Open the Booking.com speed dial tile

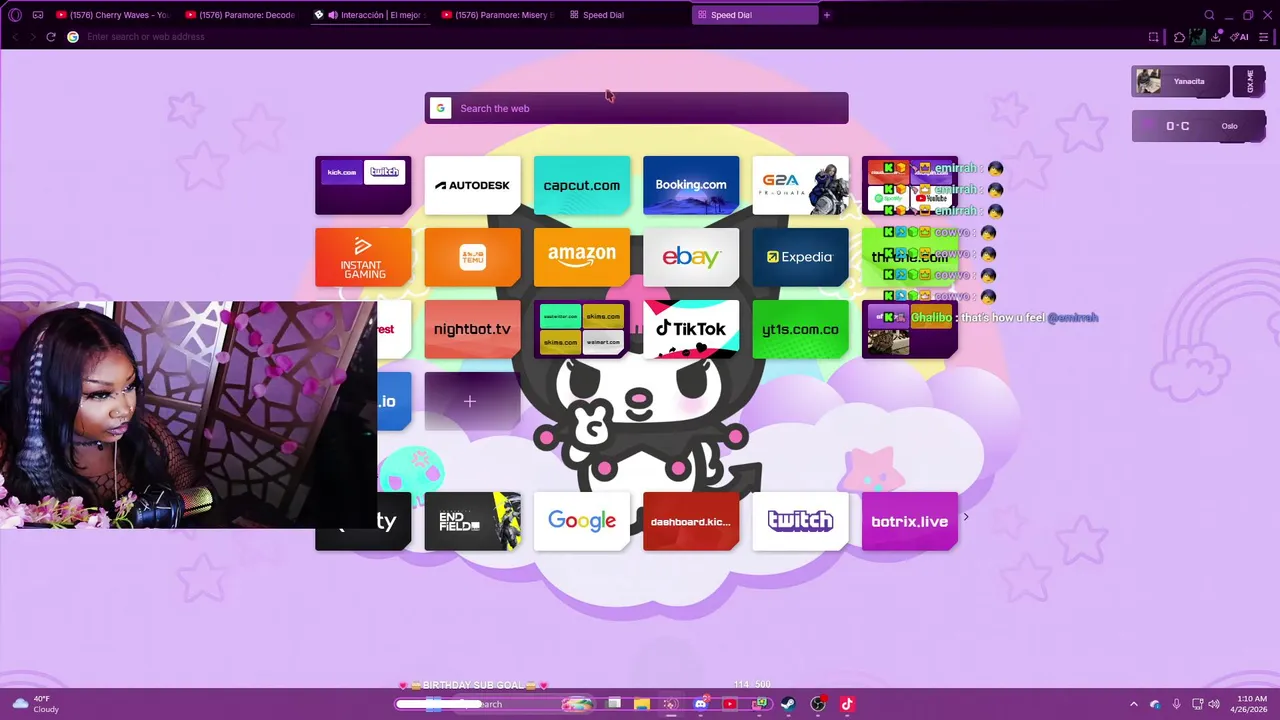click(691, 185)
